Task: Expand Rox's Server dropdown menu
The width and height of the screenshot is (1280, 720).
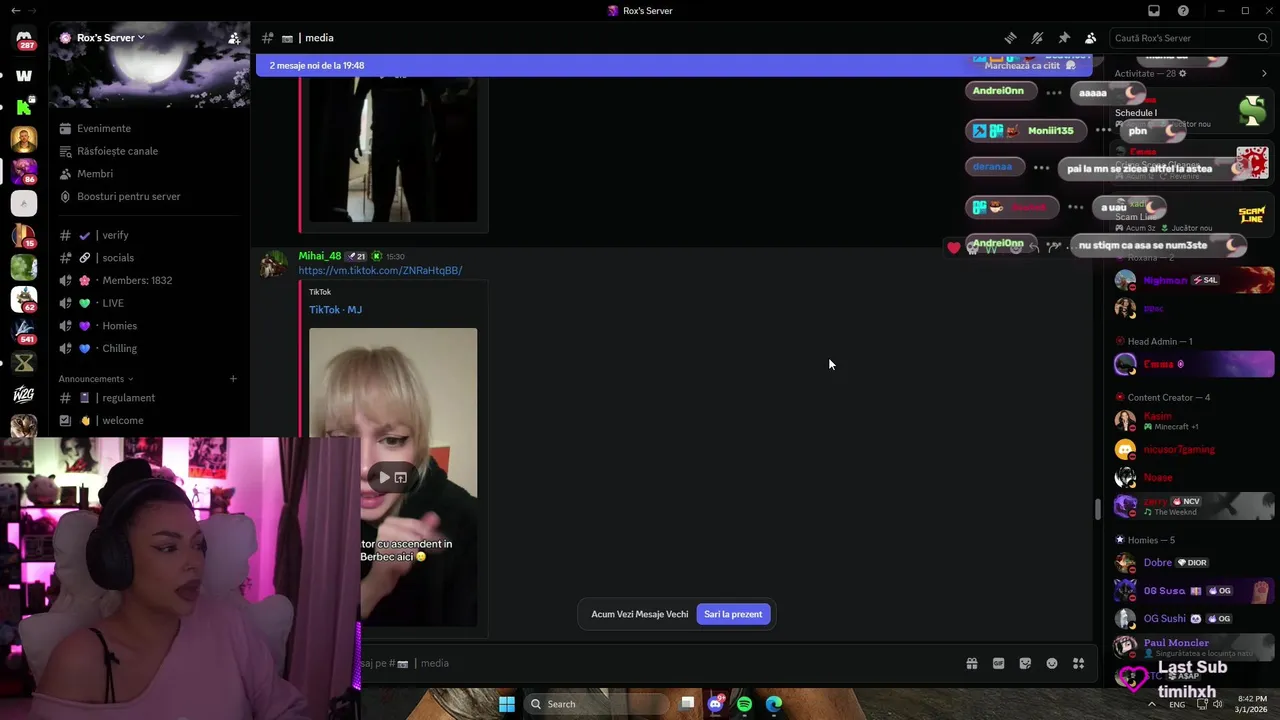Action: (x=109, y=38)
